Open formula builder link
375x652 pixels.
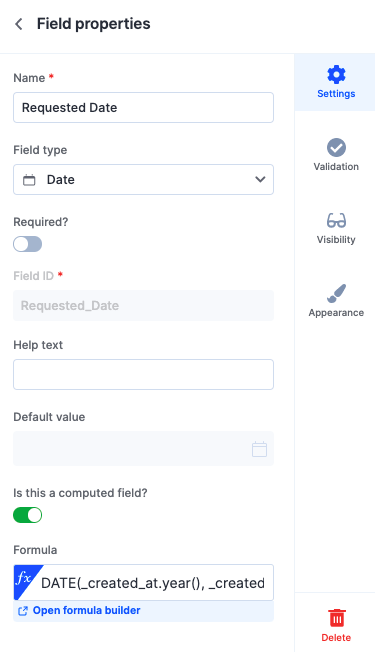[86, 610]
